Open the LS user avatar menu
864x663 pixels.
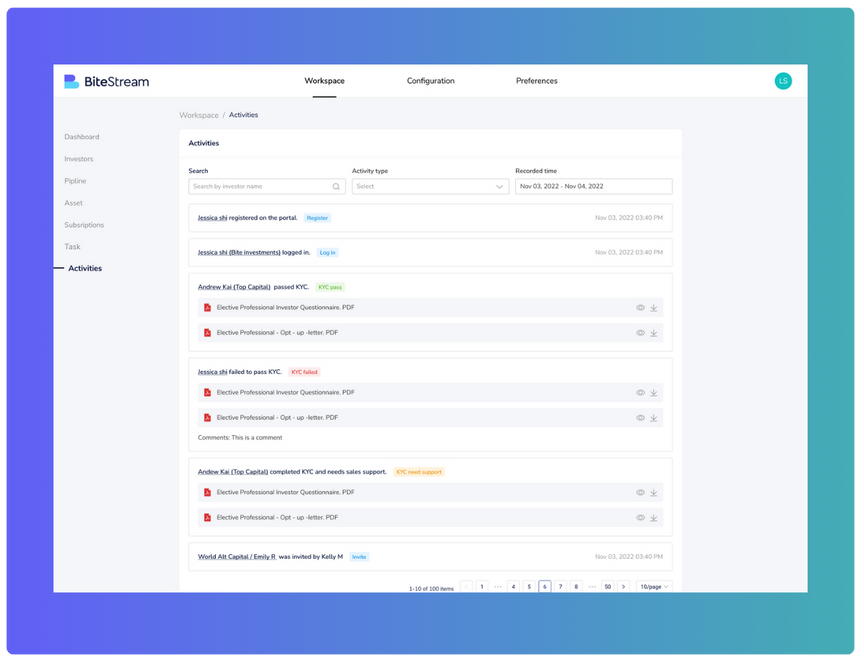783,81
